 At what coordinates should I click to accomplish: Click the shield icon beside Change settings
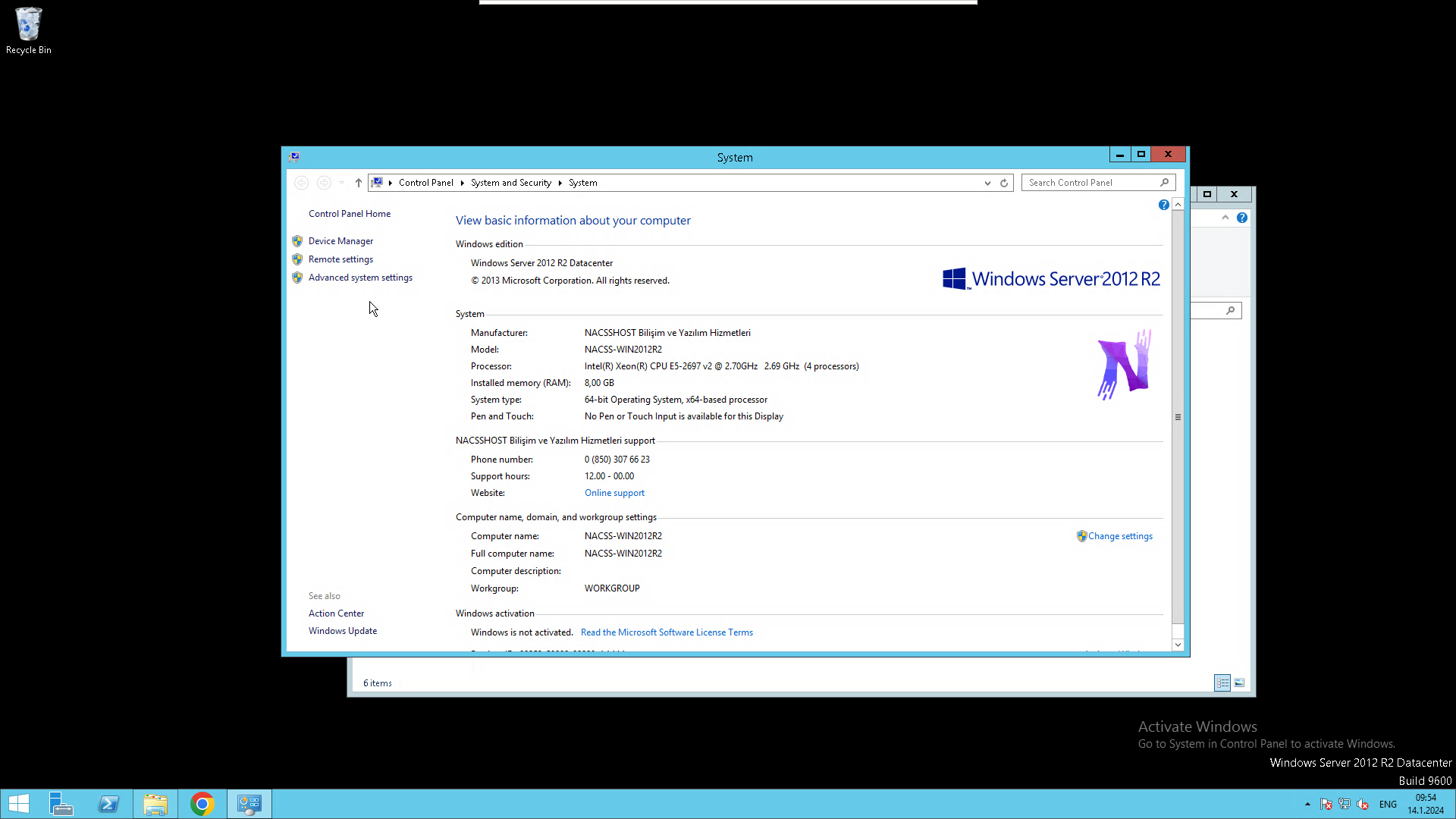point(1081,536)
